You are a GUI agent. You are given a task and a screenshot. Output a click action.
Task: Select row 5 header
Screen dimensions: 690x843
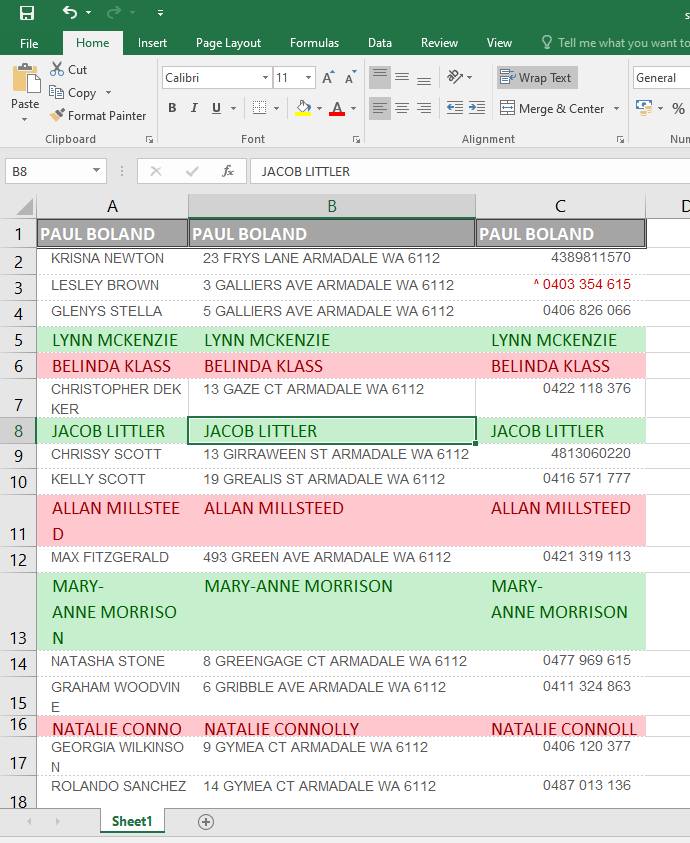coord(18,340)
